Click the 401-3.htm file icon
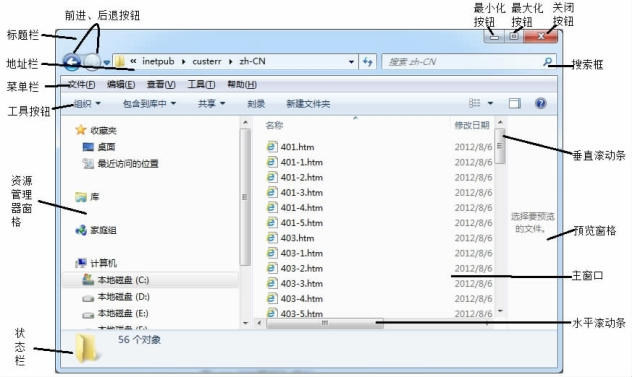This screenshot has height=377, width=632. coord(272,192)
